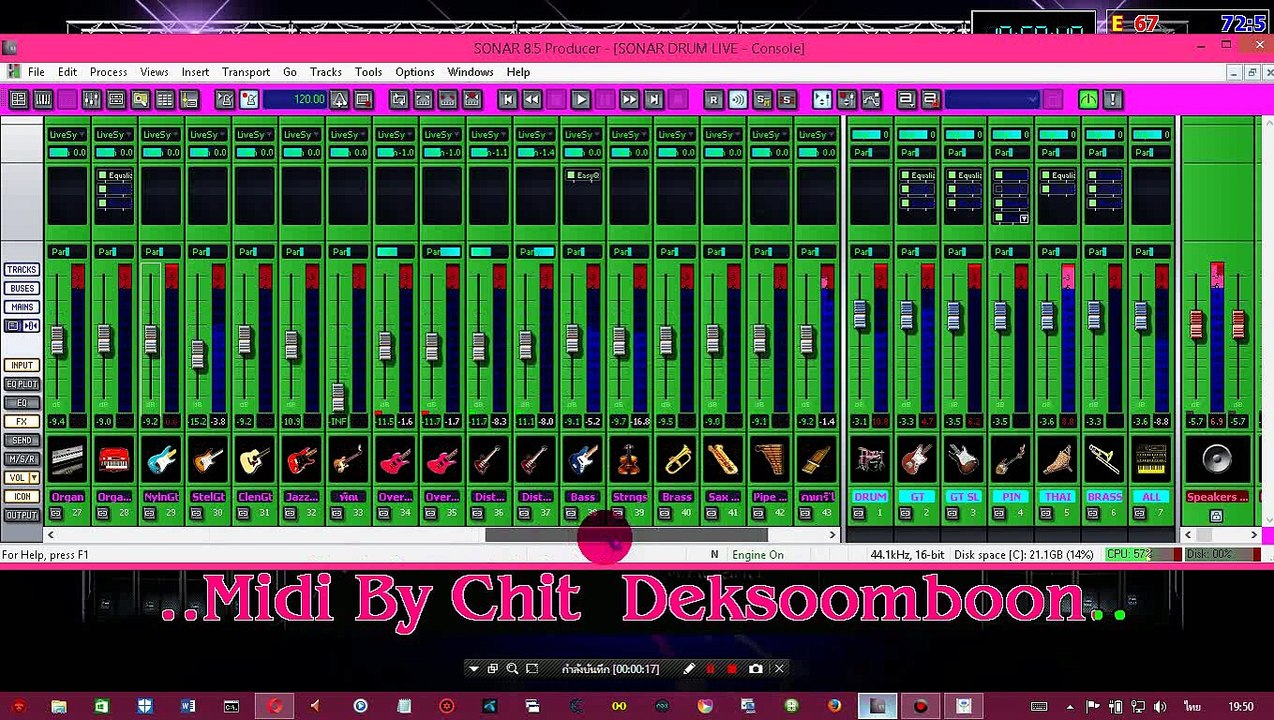The image size is (1274, 720).
Task: Click the Pipe pan flute icon
Action: click(770, 460)
